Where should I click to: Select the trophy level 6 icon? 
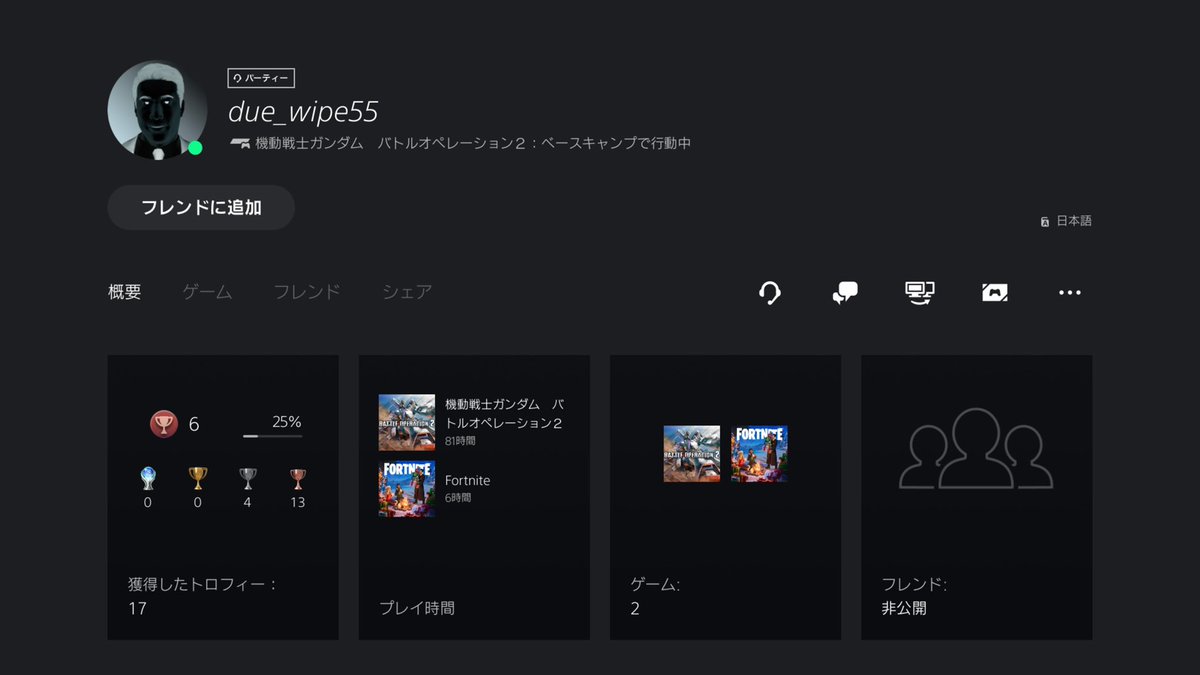click(x=163, y=424)
